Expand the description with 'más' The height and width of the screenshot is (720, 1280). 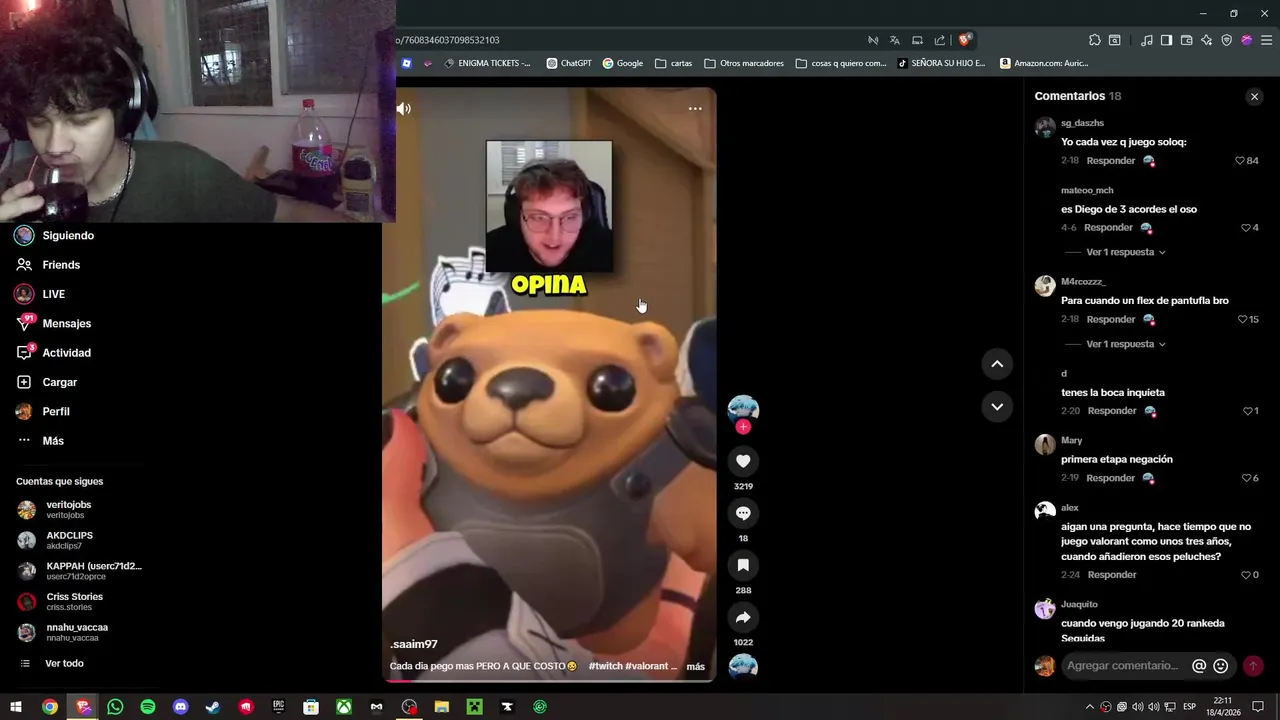click(x=695, y=667)
